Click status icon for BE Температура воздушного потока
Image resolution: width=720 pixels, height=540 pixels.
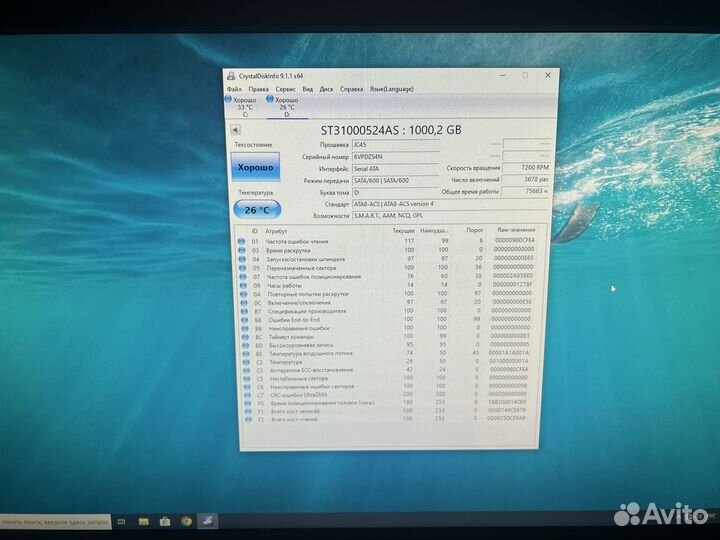[246, 354]
